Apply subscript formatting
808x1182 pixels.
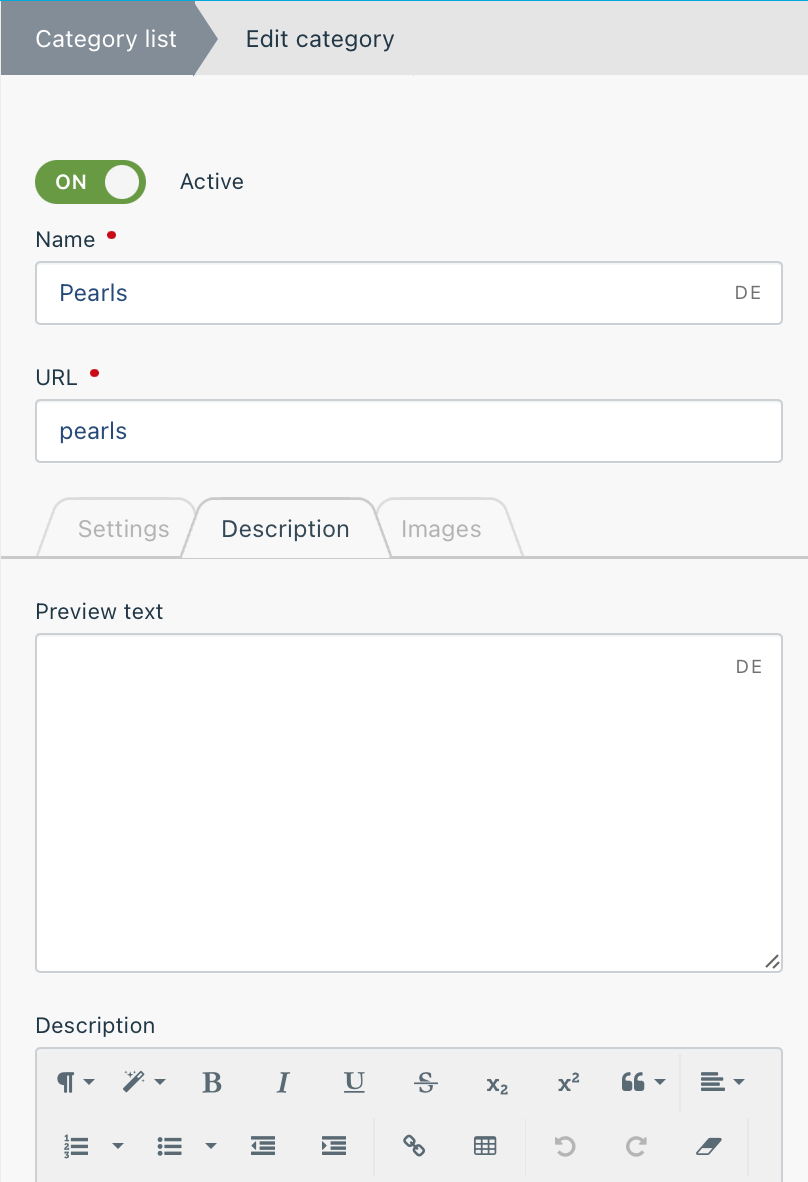tap(497, 1082)
